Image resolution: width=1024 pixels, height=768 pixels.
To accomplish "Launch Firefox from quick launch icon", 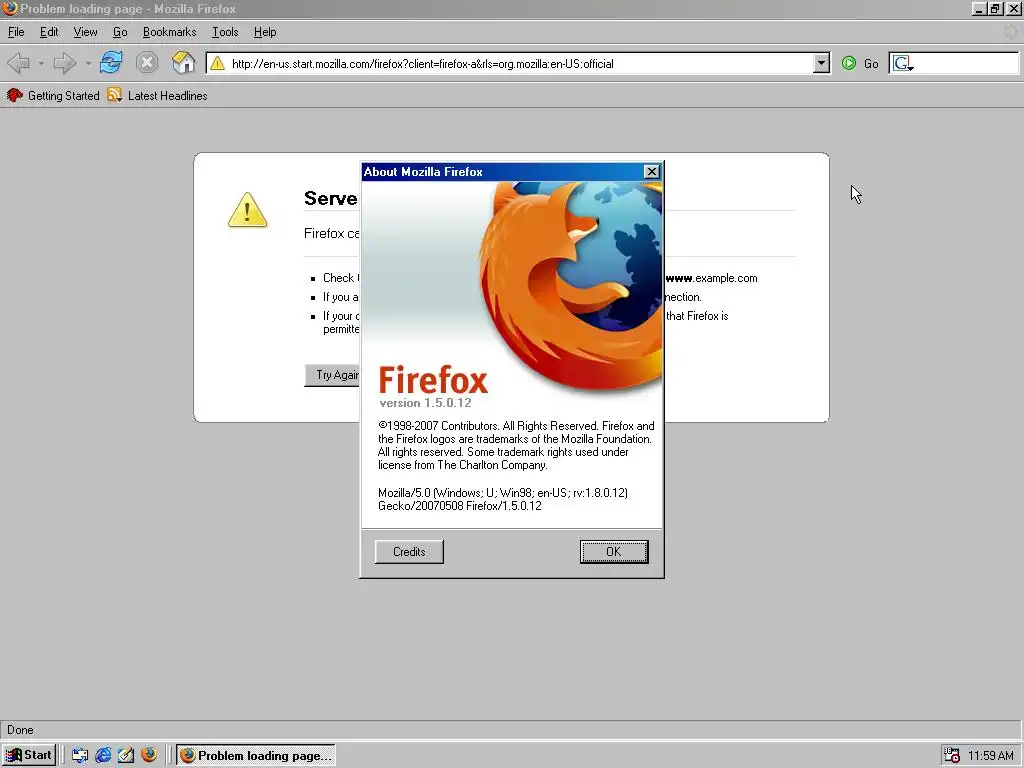I will pos(149,754).
